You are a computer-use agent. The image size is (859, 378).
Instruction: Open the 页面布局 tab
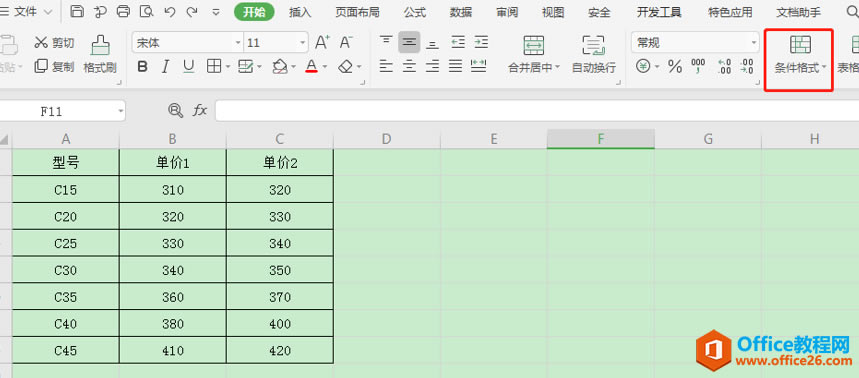tap(357, 12)
